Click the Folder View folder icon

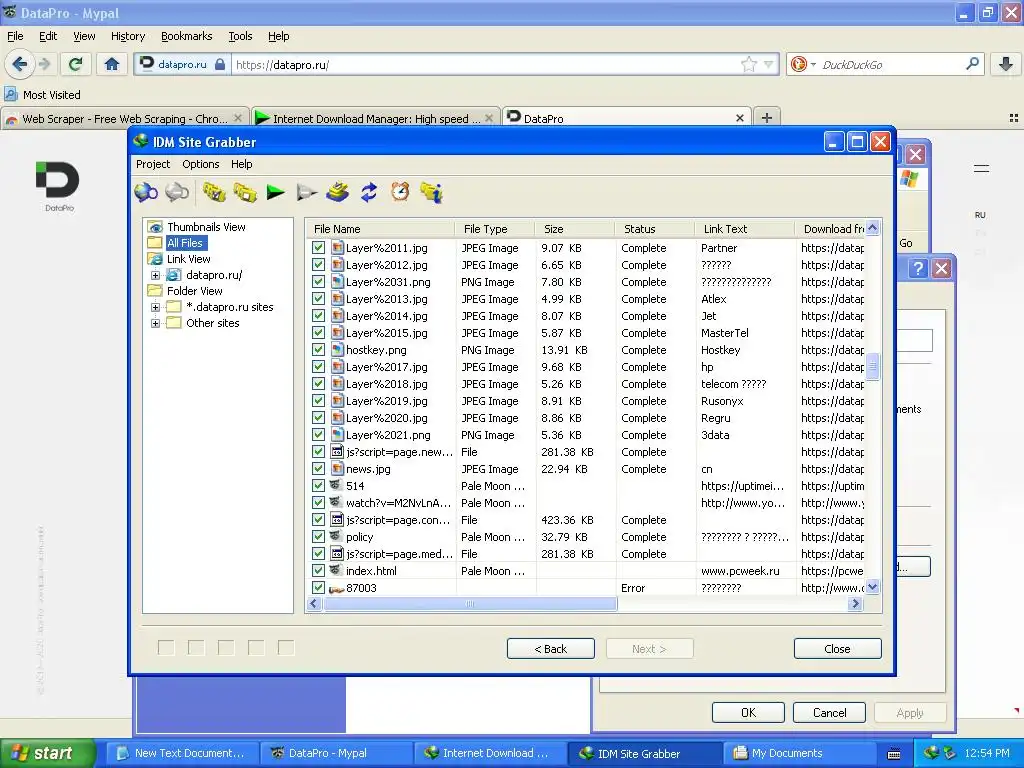(x=155, y=291)
